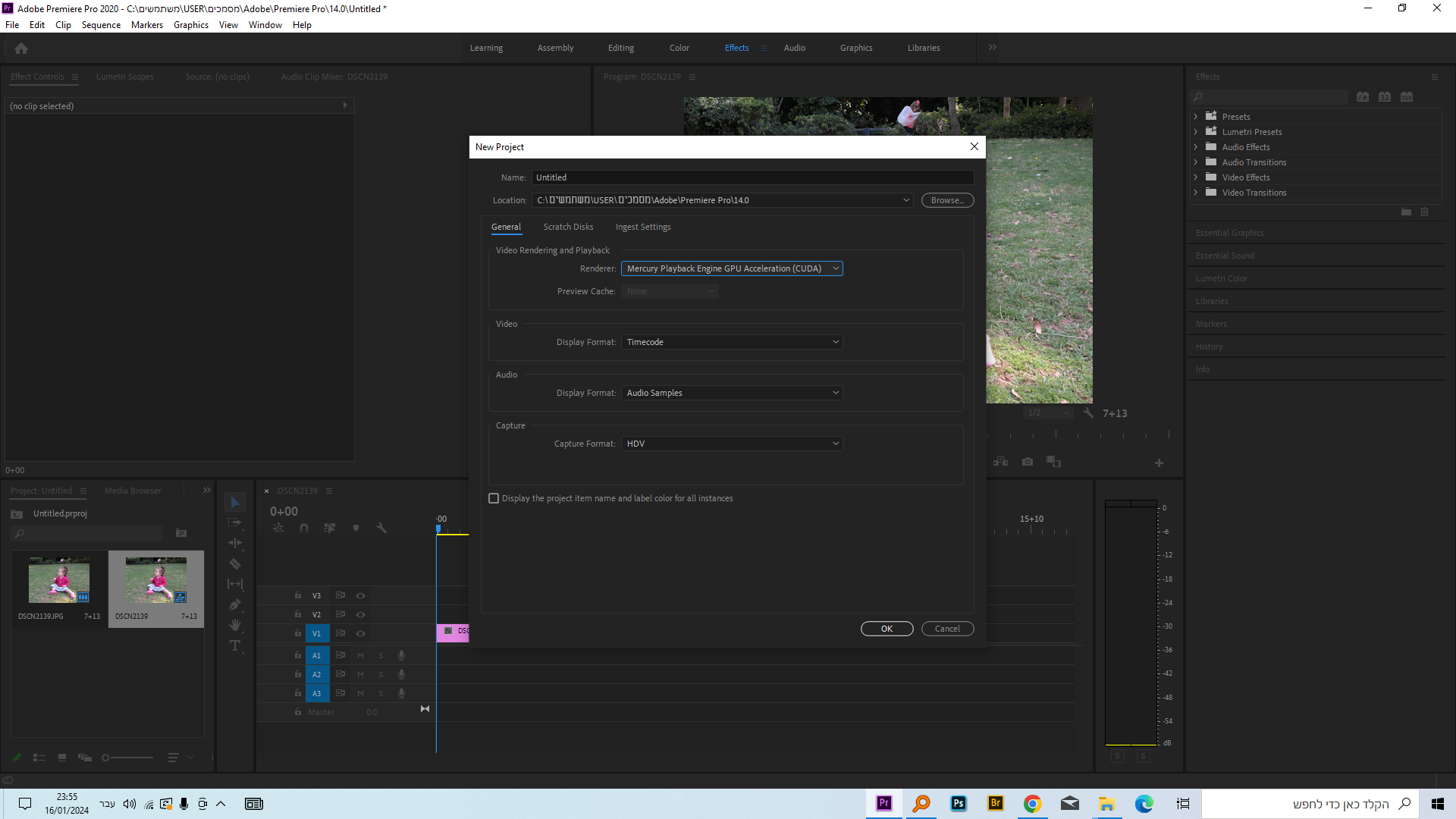This screenshot has width=1456, height=819.
Task: Switch to the Scratch Disks tab
Action: [x=568, y=227]
